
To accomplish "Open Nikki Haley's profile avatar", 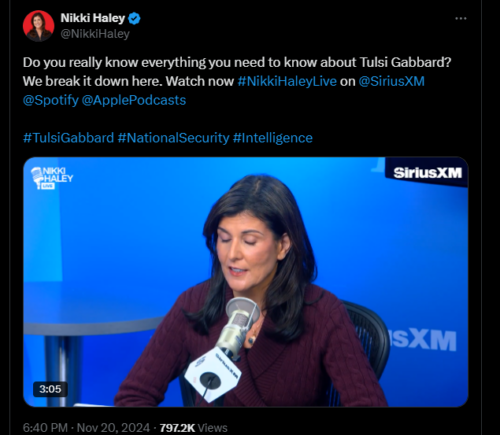I will (39, 26).
